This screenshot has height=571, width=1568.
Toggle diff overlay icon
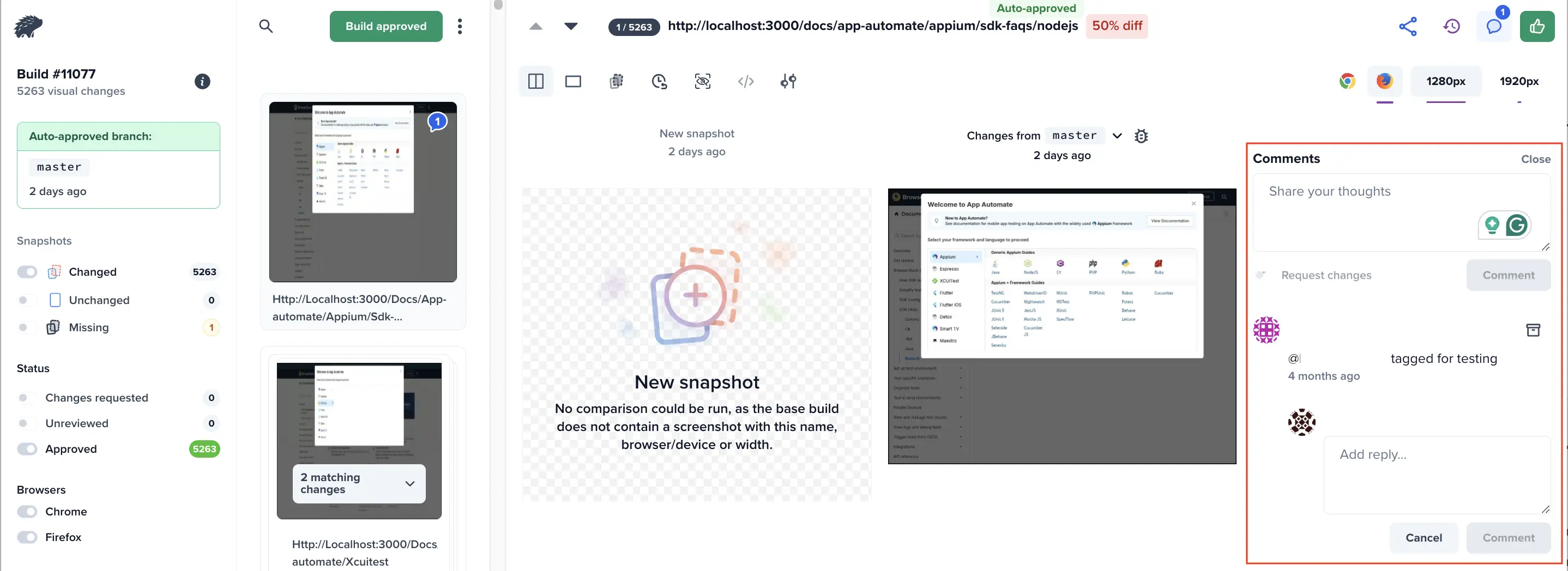[617, 82]
